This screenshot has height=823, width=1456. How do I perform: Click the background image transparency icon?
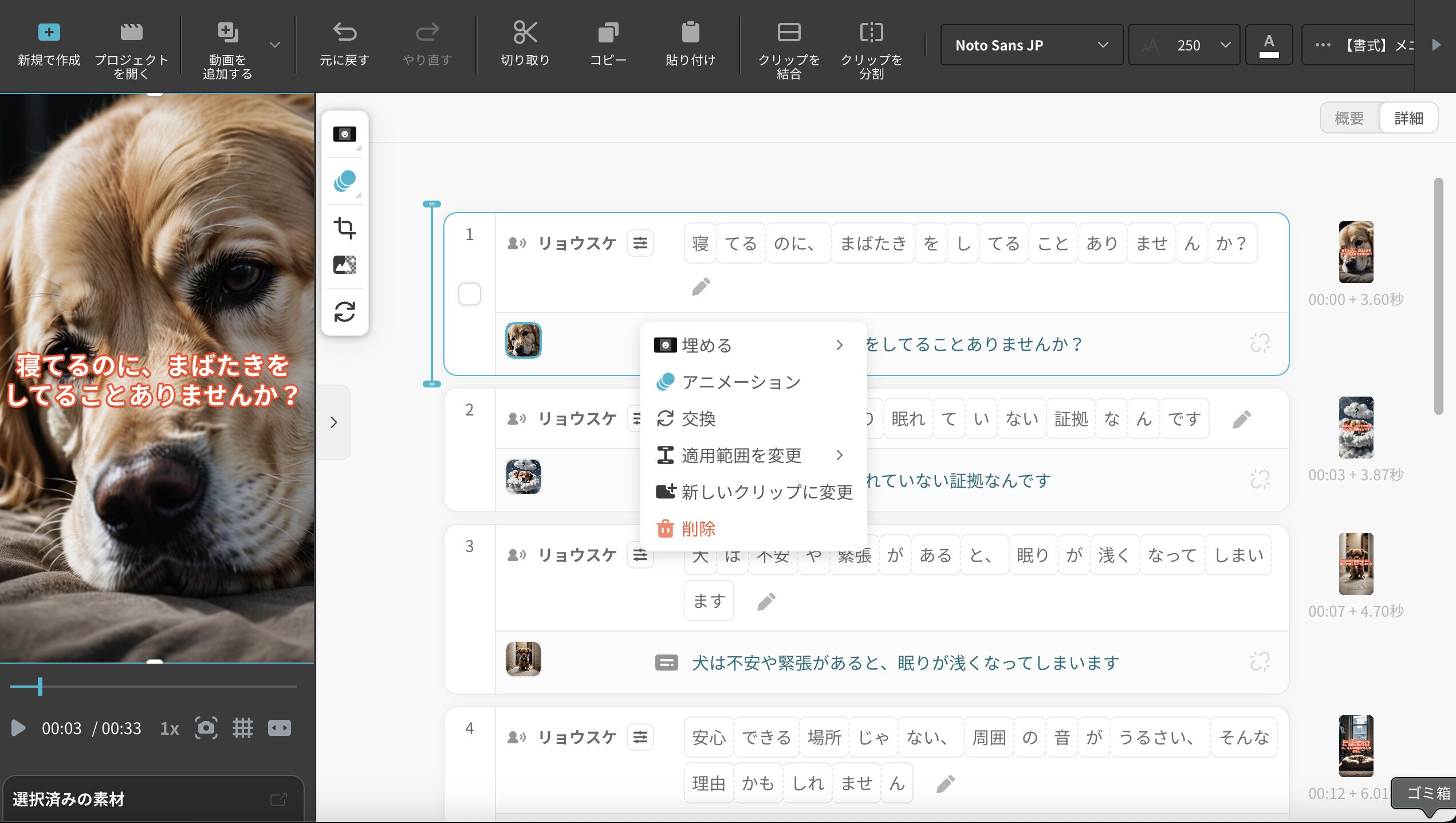pyautogui.click(x=344, y=265)
